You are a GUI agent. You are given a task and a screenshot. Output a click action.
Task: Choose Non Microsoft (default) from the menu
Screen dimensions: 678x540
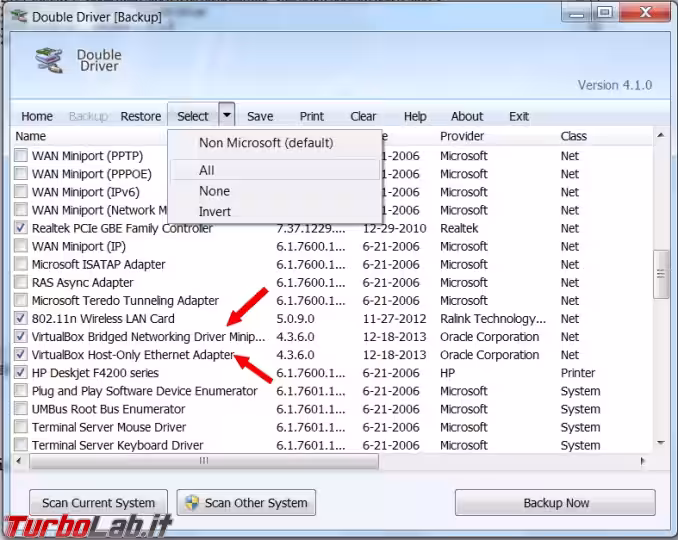pos(275,143)
